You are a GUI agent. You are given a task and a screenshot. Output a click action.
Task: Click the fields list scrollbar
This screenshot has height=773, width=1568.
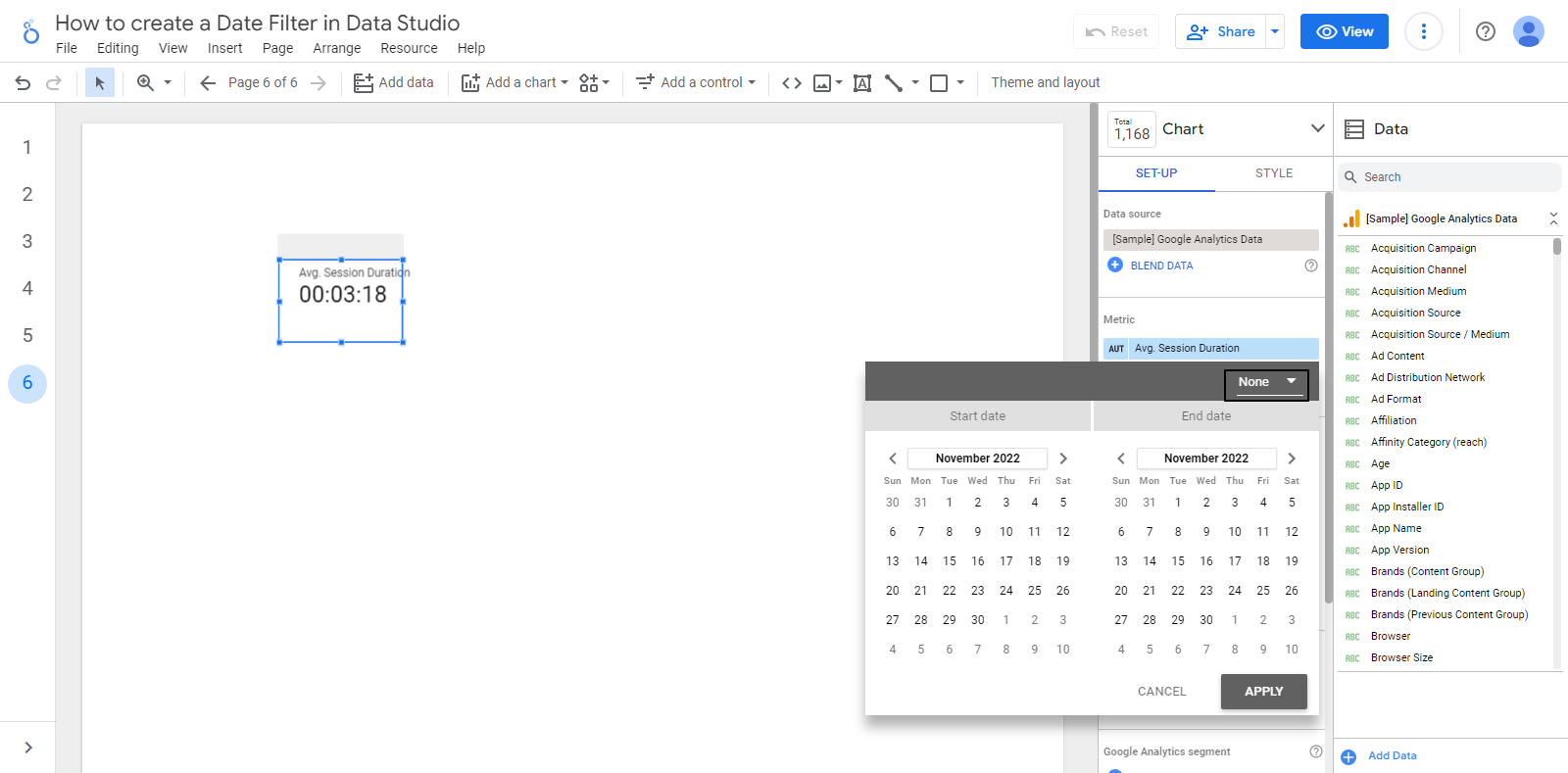click(x=1557, y=246)
